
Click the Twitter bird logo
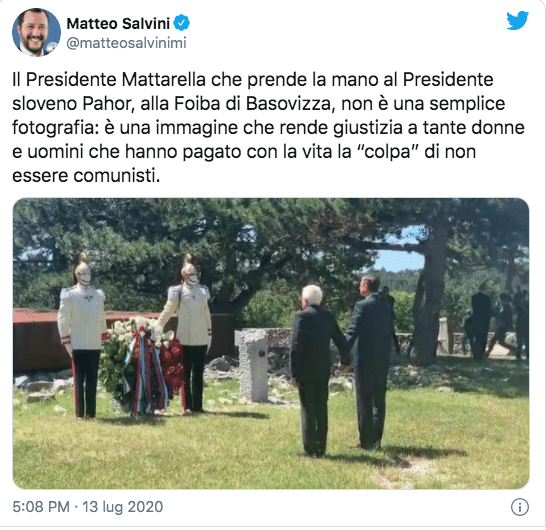(x=517, y=21)
